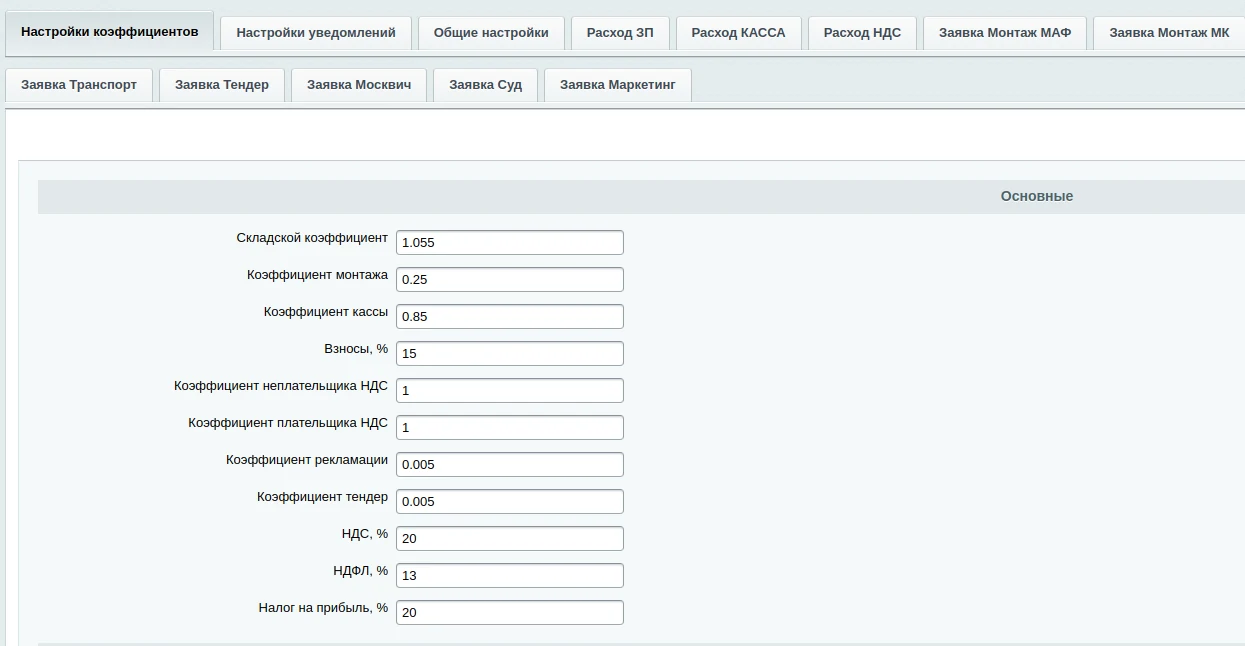This screenshot has height=646, width=1245.
Task: Open the Расход НДС tab
Action: click(x=862, y=33)
